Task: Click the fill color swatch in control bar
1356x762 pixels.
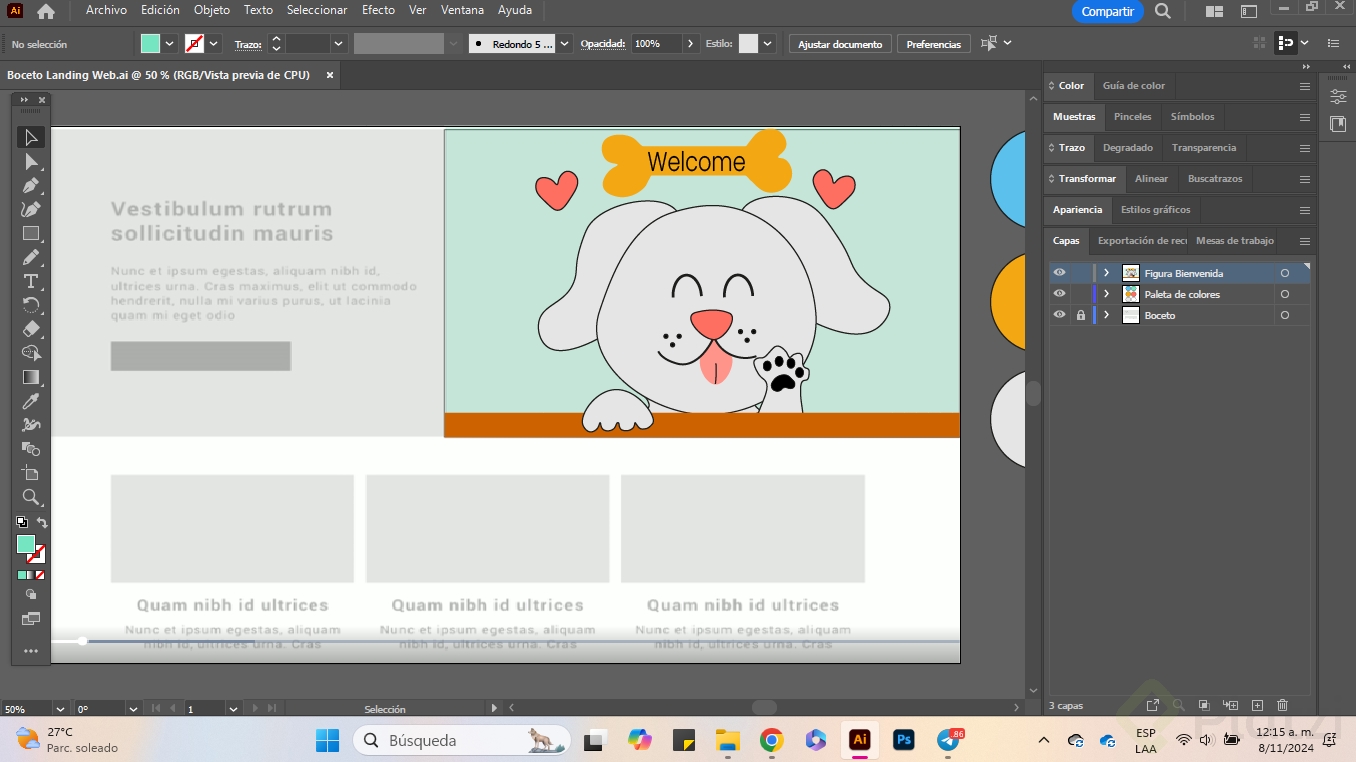Action: [x=150, y=44]
